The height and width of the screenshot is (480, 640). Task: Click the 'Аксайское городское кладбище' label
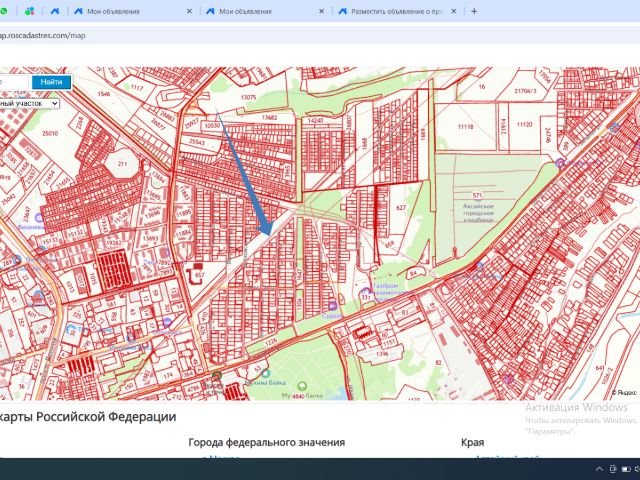478,213
